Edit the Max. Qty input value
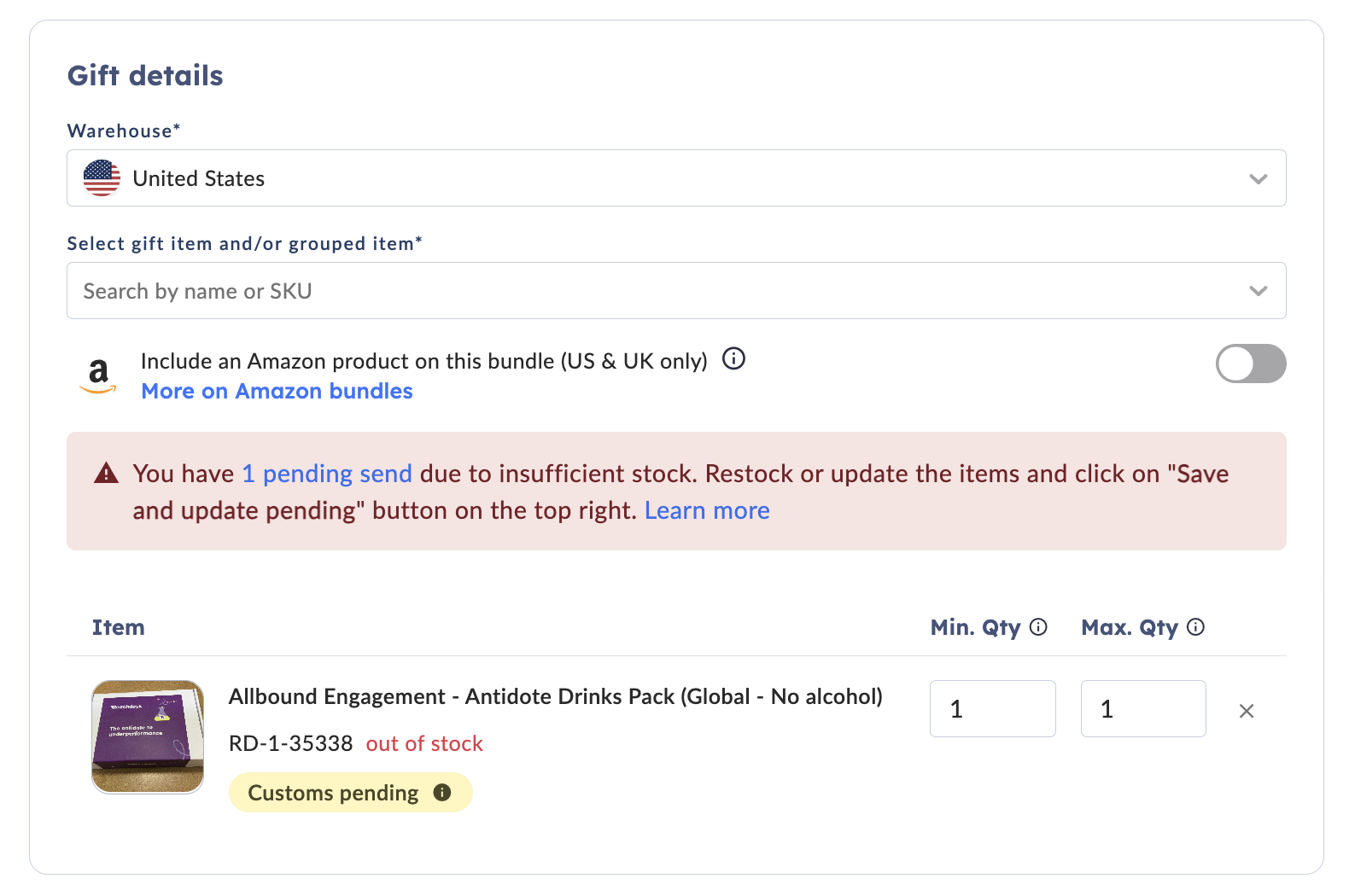Screen dimensions: 1349x896 tap(1143, 708)
